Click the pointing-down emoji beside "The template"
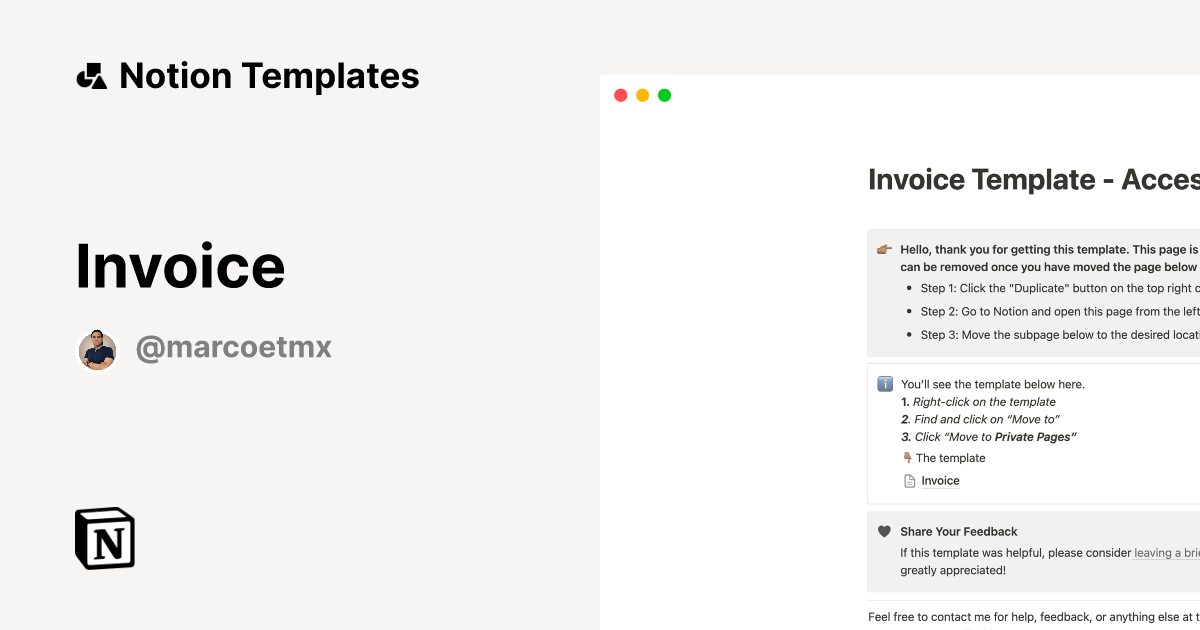The height and width of the screenshot is (630, 1200). (907, 458)
